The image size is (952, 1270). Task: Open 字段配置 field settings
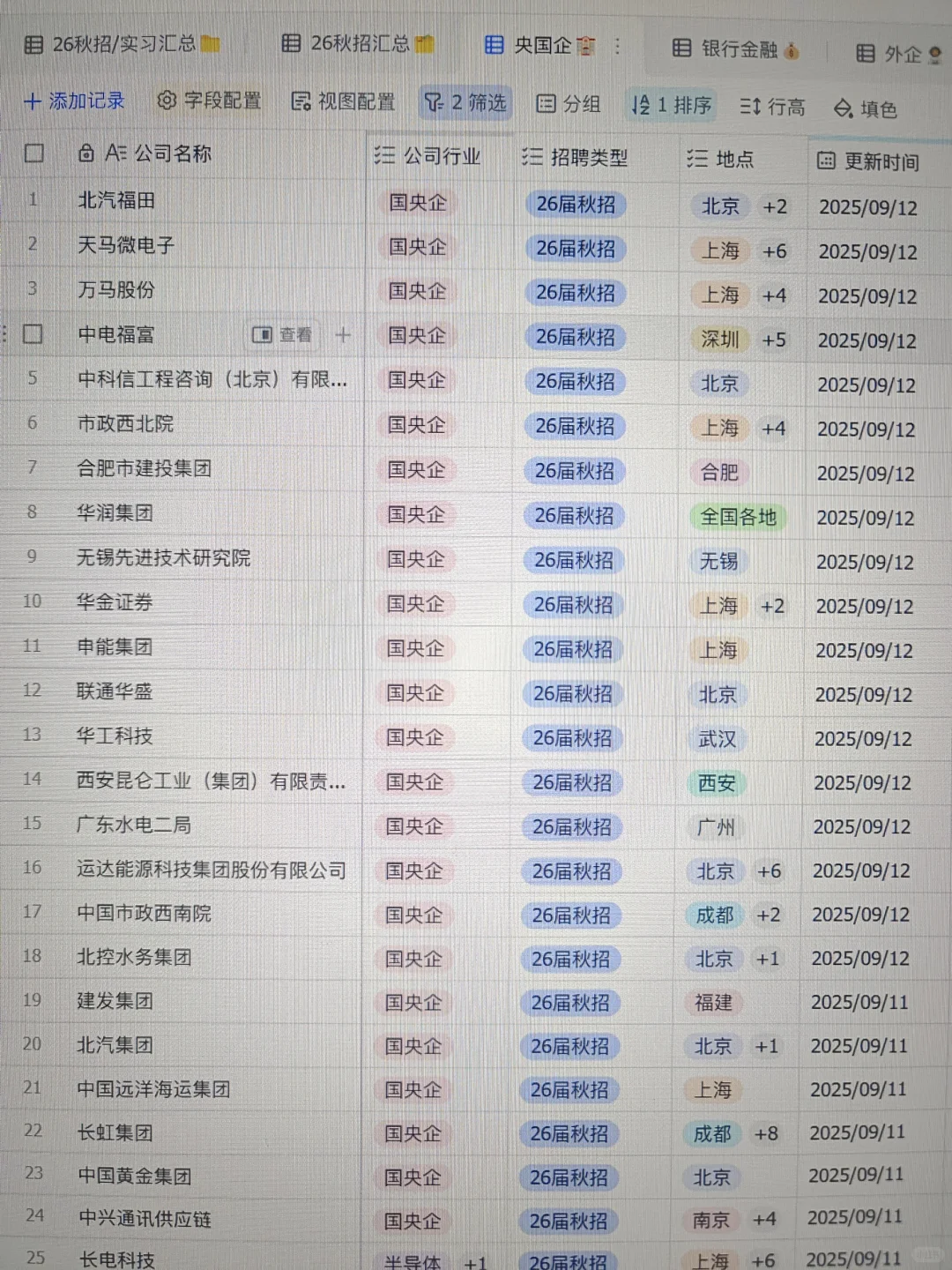pos(209,101)
